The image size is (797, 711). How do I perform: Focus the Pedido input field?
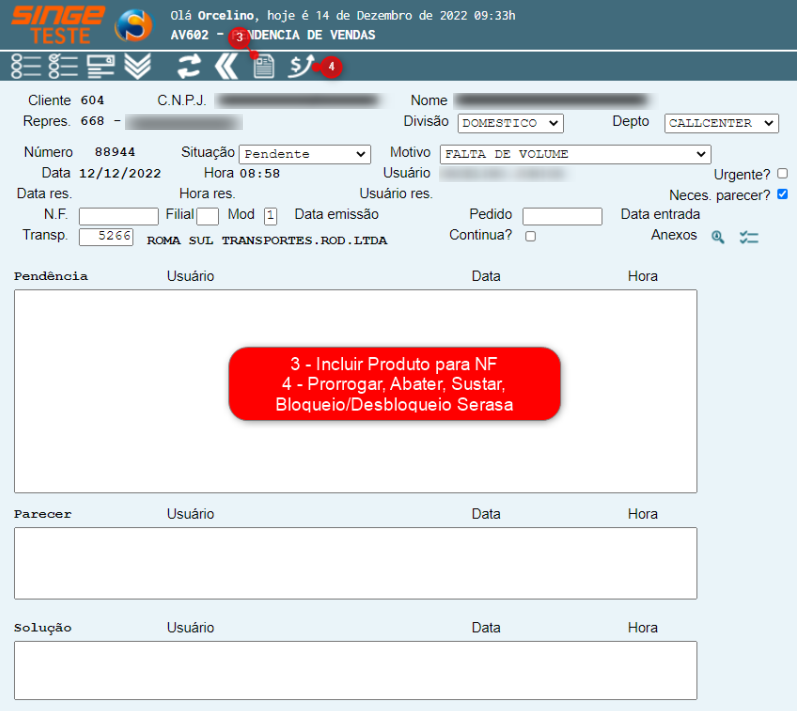tap(562, 216)
